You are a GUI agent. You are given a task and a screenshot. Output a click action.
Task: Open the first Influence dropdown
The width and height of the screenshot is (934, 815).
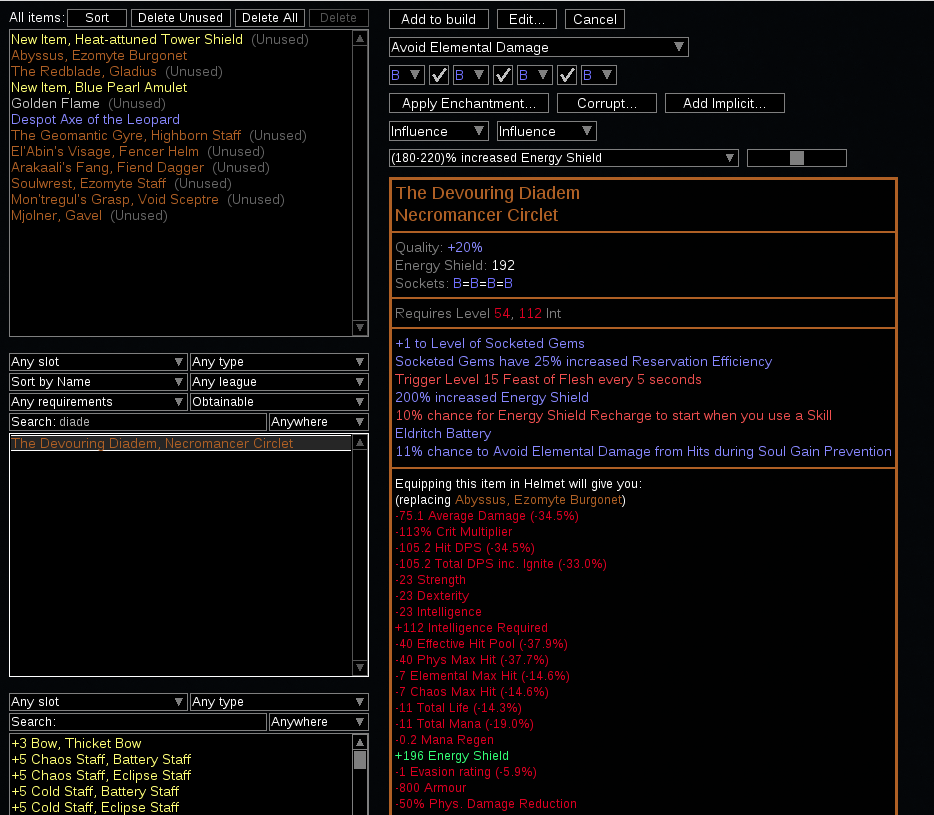[438, 131]
